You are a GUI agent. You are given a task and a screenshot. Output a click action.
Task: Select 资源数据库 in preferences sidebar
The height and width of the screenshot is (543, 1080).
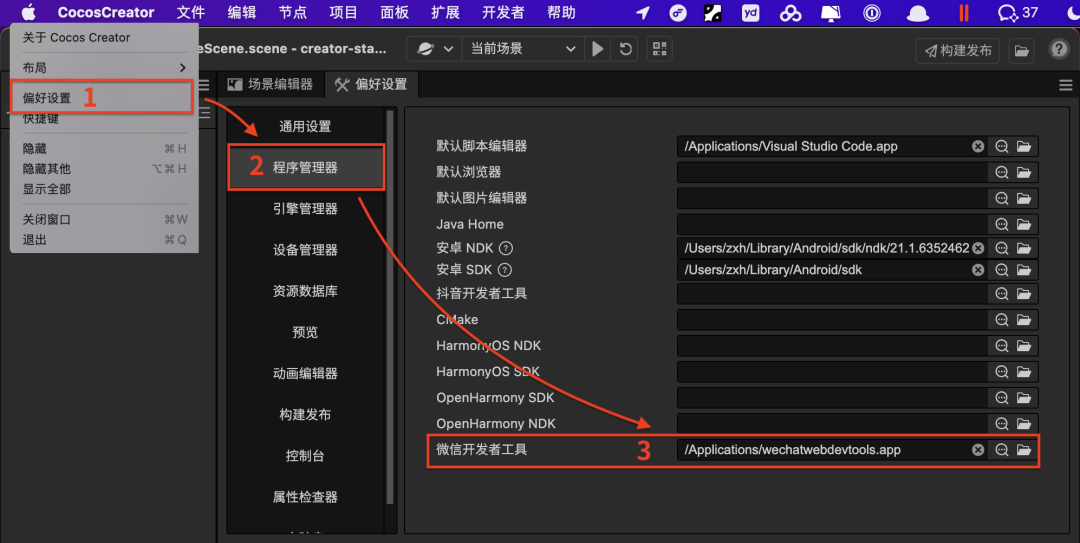click(305, 291)
